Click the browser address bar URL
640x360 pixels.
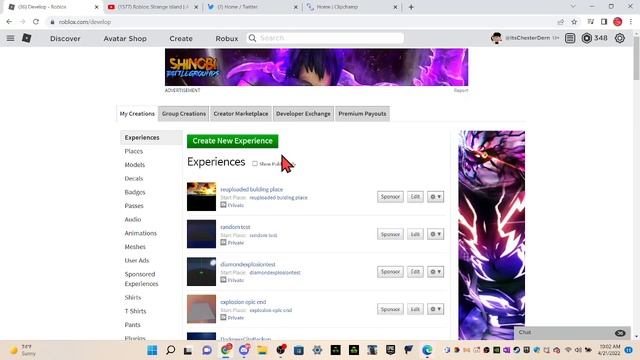85,22
